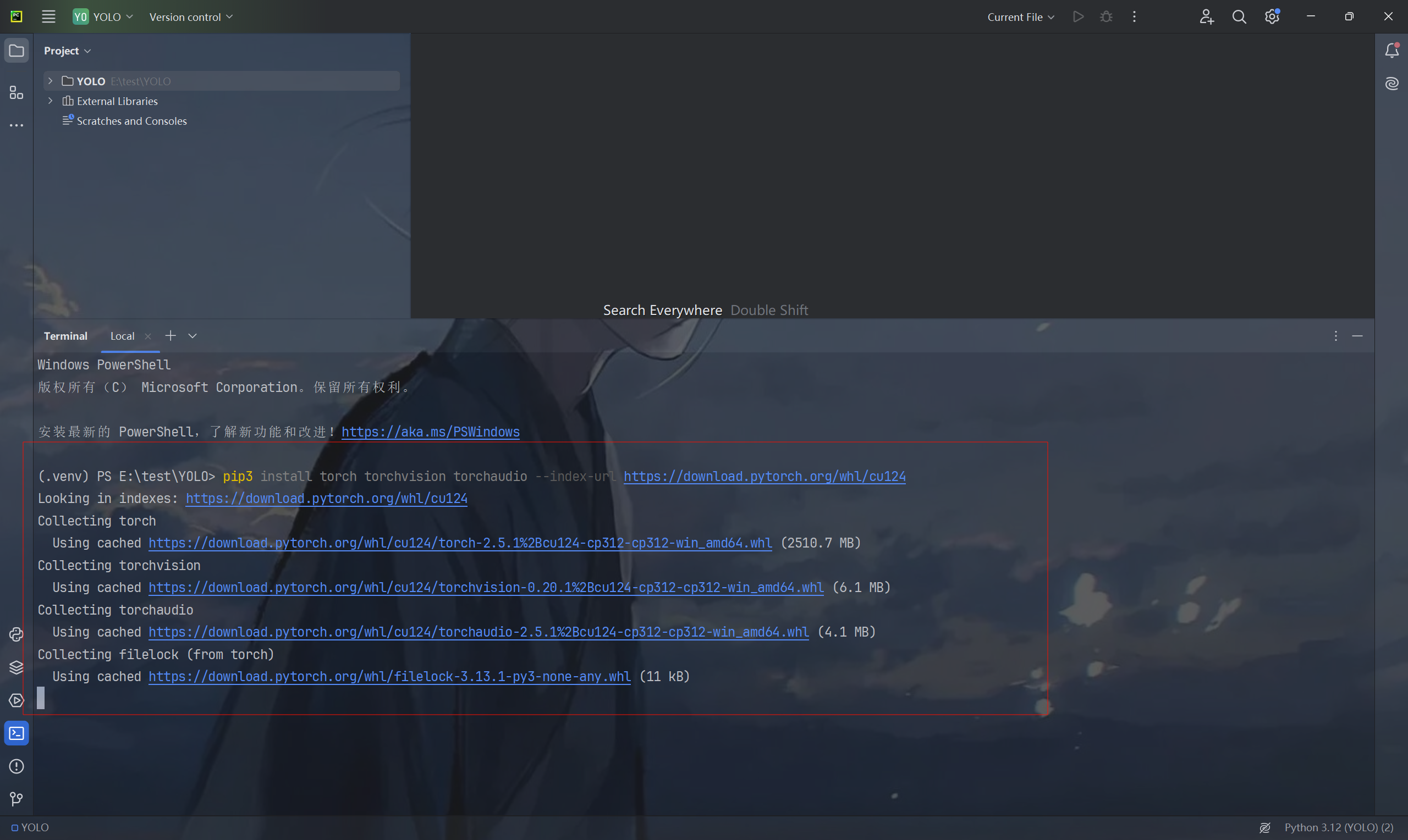Open the Services tool window
1408x840 pixels.
coord(16,700)
